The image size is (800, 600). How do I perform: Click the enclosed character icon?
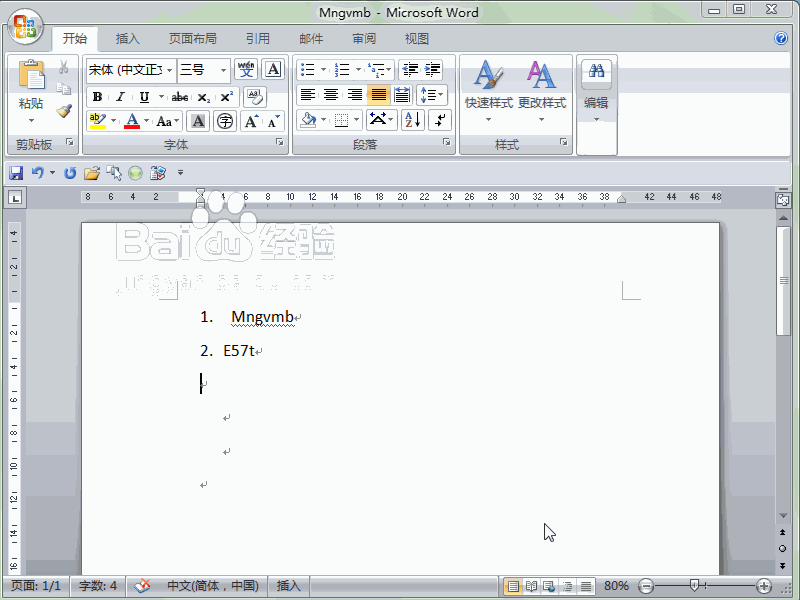pos(225,121)
